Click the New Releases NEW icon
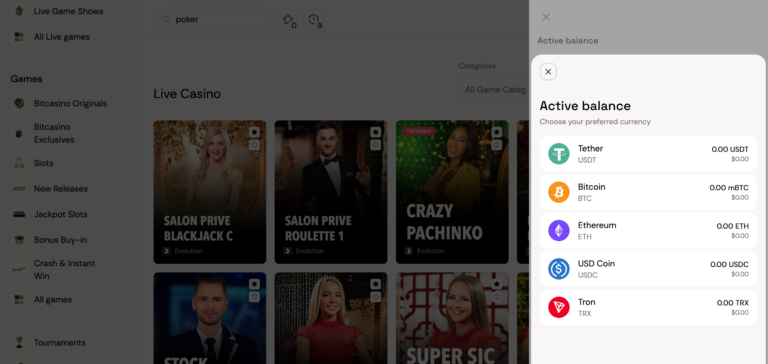768x364 pixels. pyautogui.click(x=19, y=189)
